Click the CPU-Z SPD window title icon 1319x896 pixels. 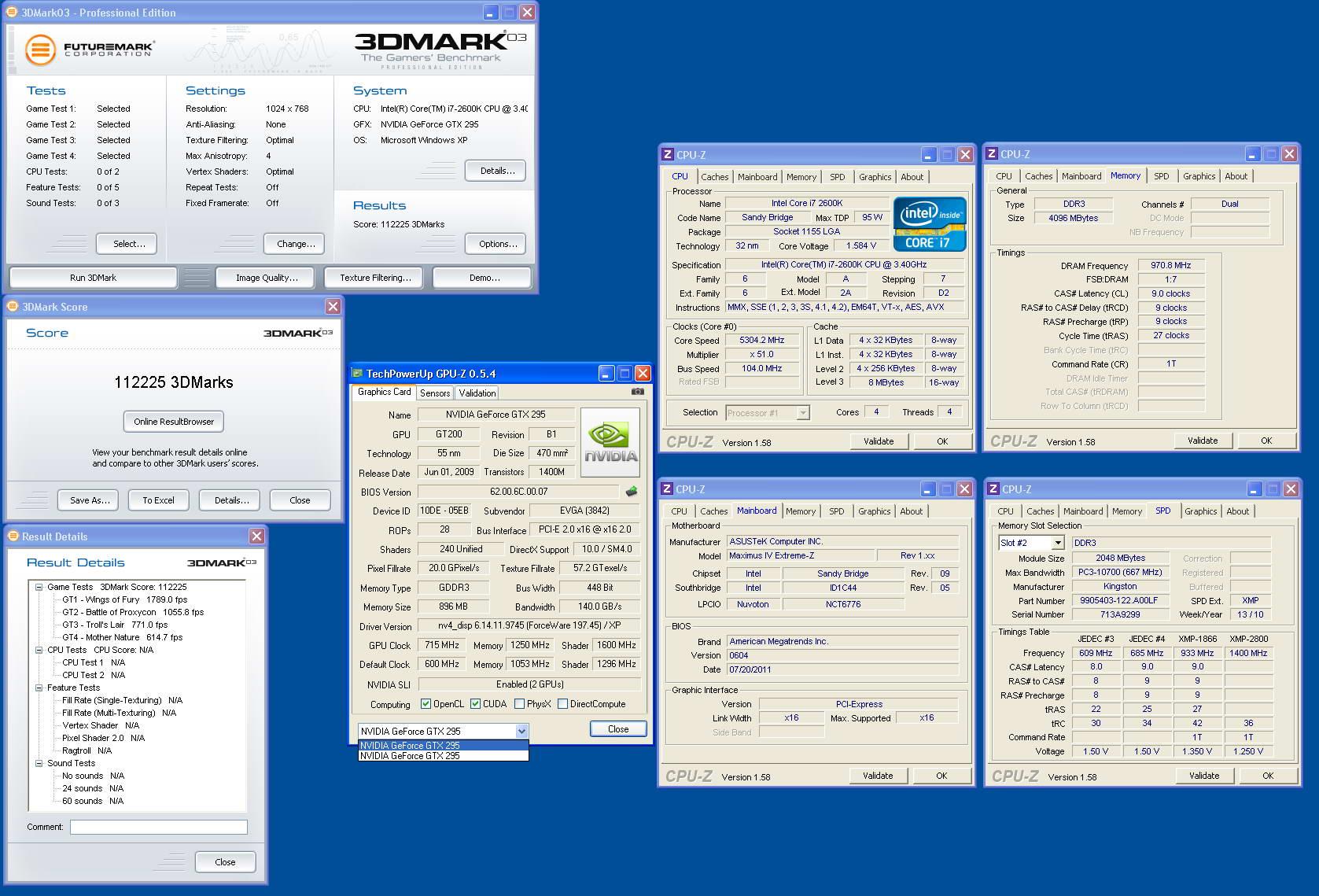(993, 489)
